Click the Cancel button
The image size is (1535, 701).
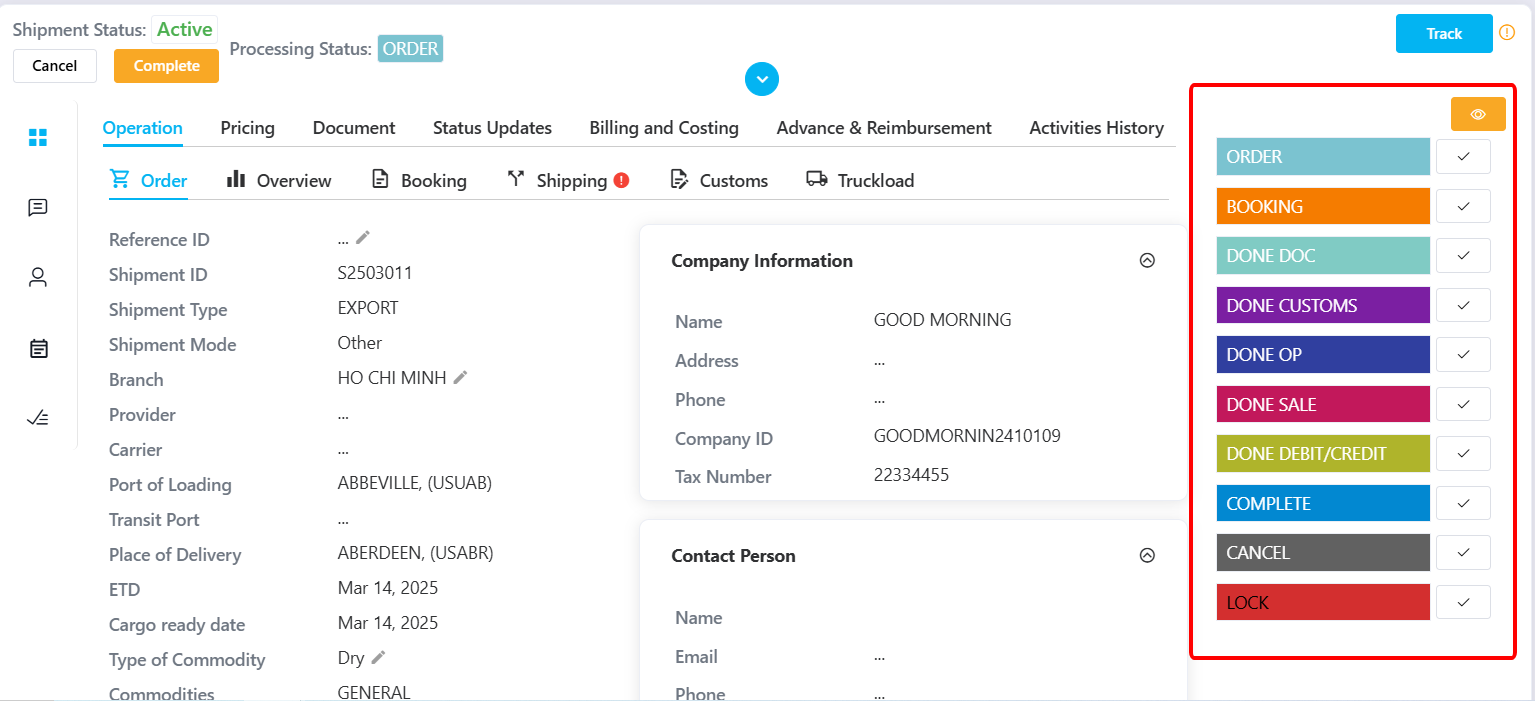(x=55, y=66)
